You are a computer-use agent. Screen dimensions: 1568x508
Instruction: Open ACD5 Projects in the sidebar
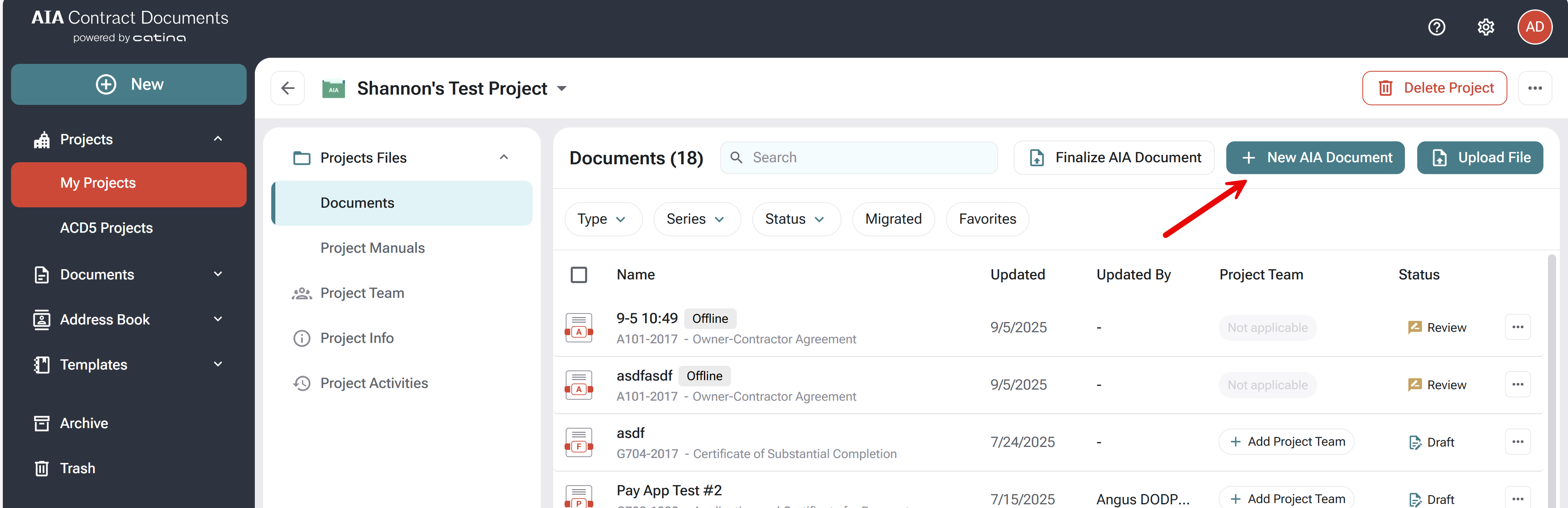[106, 228]
